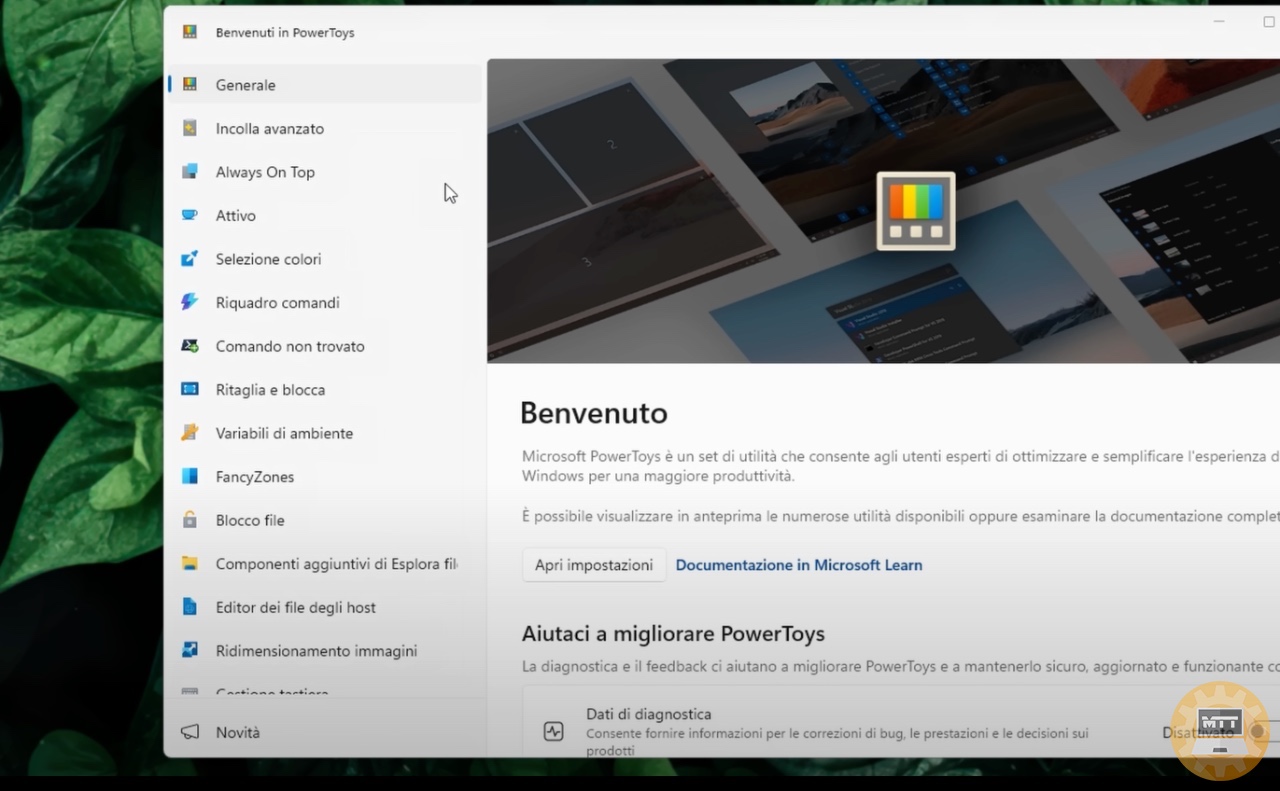Open the FancyZones page
Screen dimensions: 1280x791
(325, 476)
